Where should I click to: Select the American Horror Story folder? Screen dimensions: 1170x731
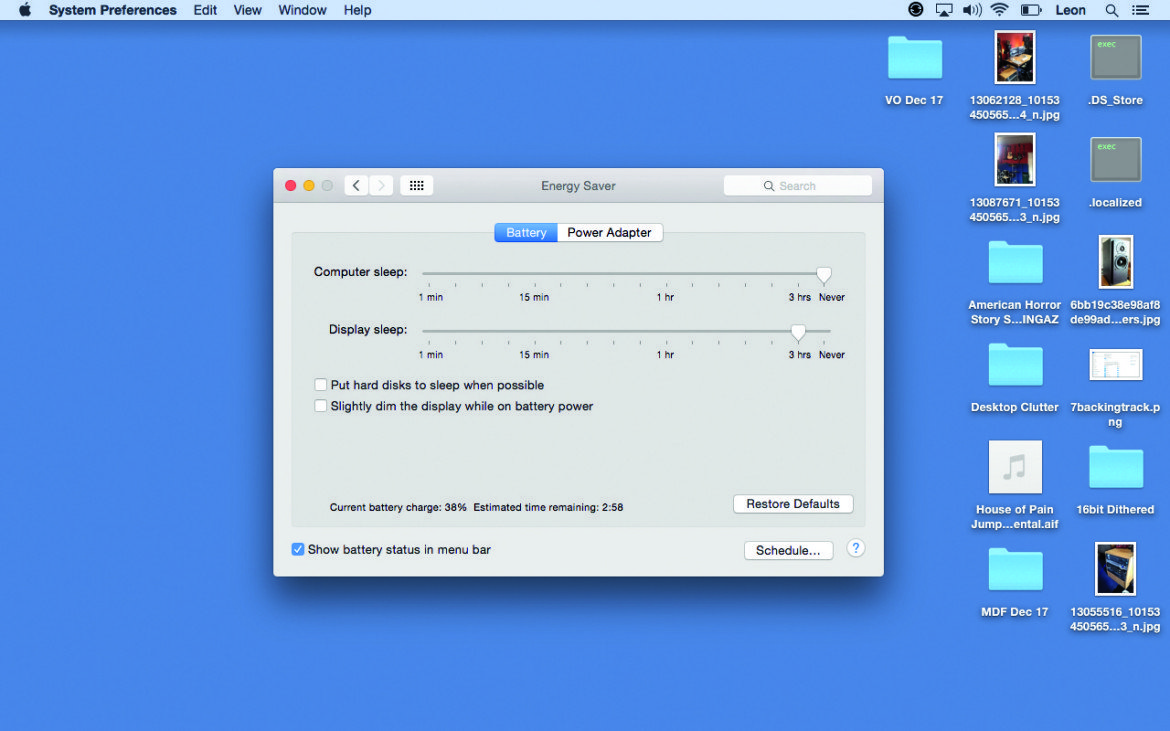[x=1015, y=262]
